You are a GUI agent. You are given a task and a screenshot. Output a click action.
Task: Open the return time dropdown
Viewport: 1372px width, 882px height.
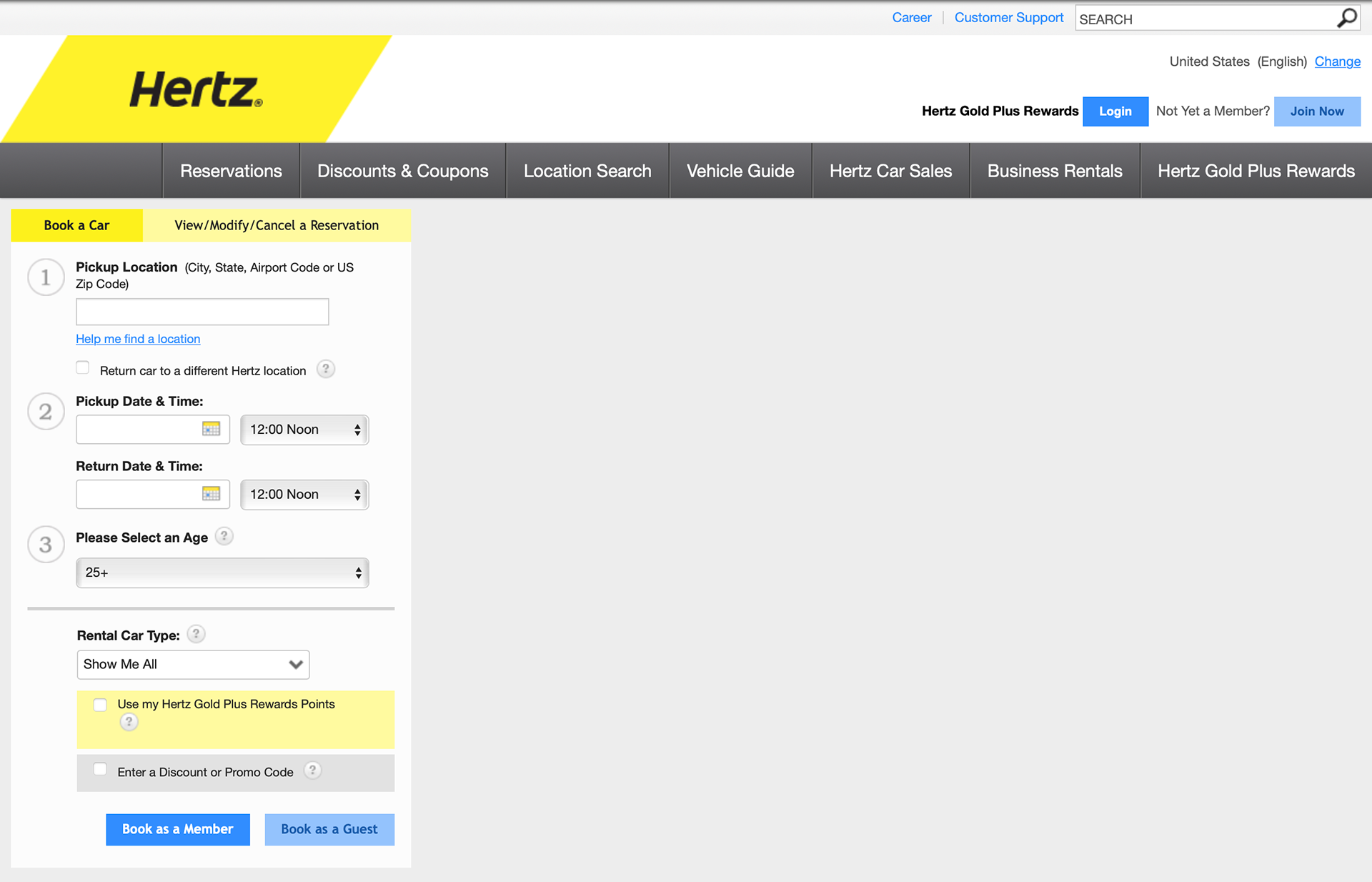click(x=304, y=495)
